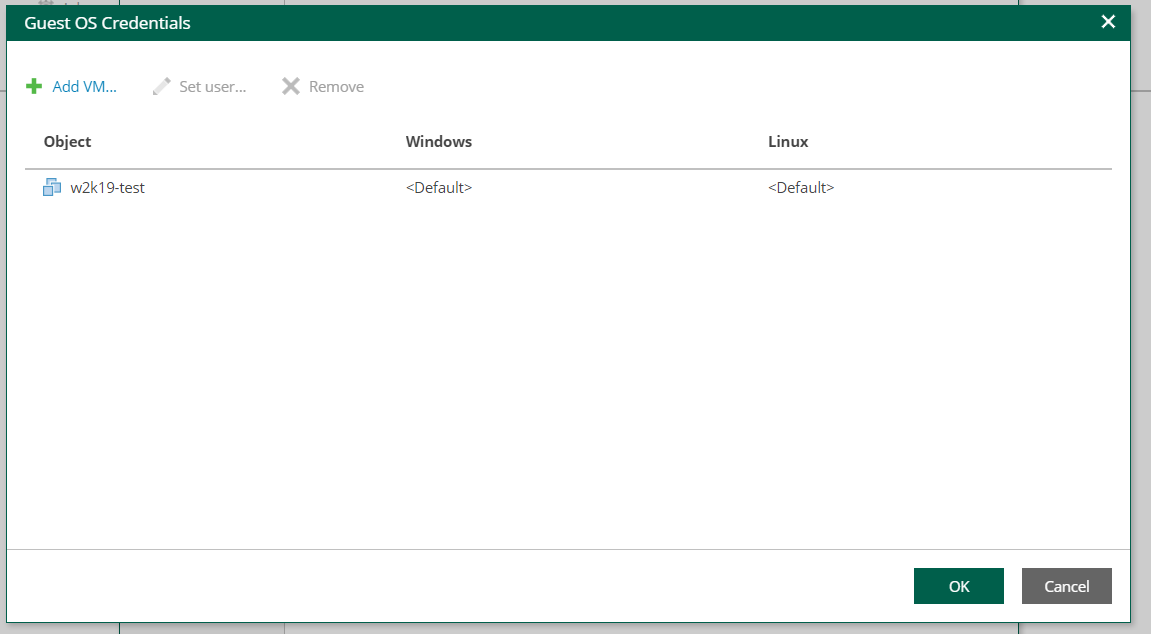Select the w2k19-test label text

tap(107, 187)
